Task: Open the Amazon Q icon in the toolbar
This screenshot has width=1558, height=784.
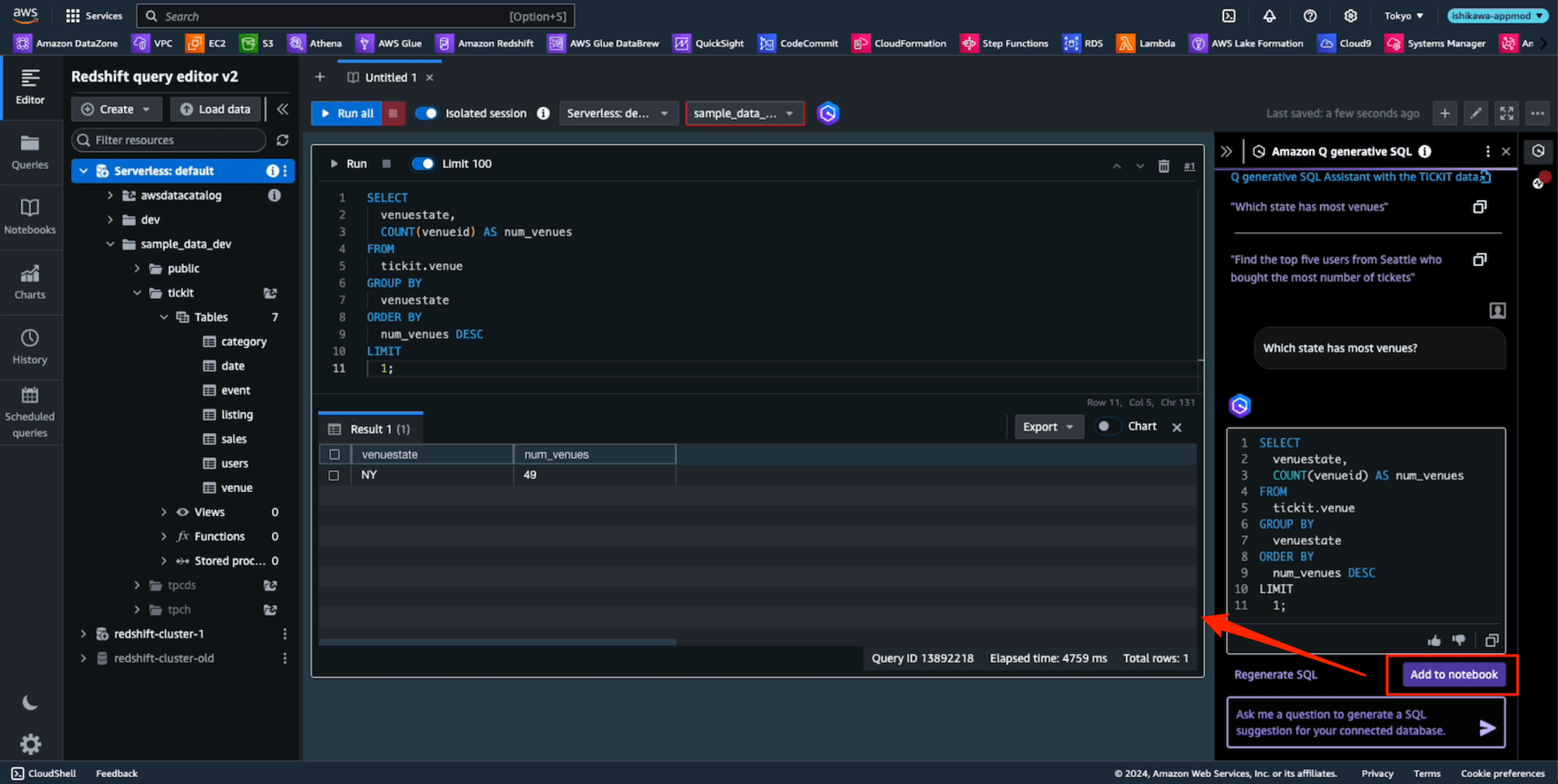Action: coord(828,114)
